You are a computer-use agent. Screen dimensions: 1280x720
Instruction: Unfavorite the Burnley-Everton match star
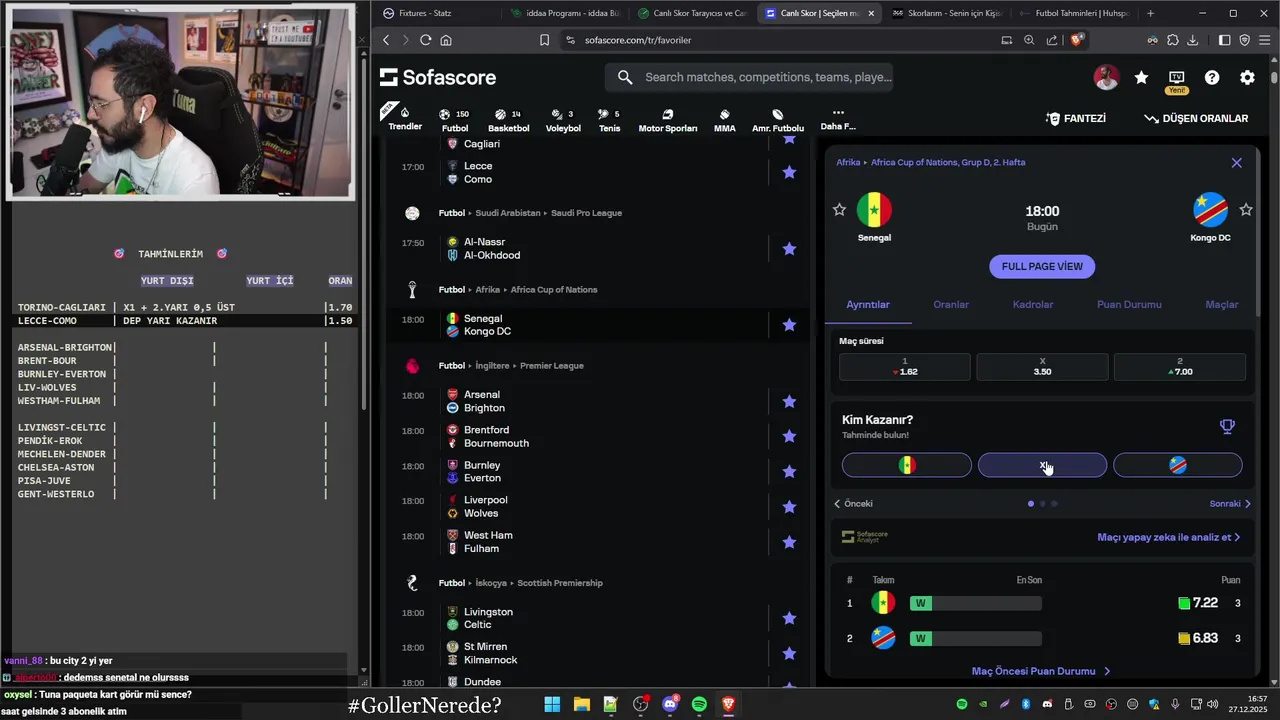tap(789, 471)
